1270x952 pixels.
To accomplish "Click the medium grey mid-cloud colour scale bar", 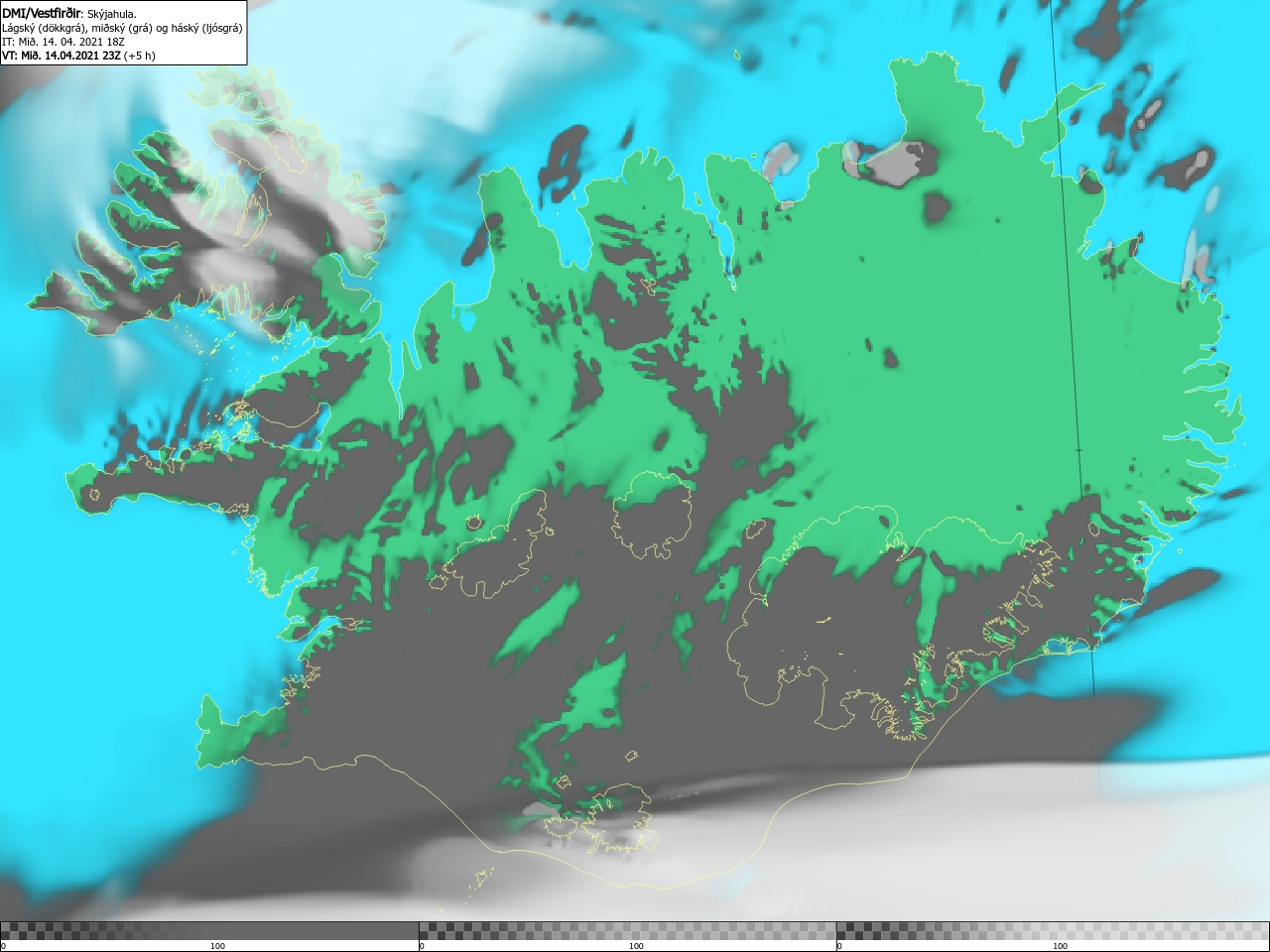I will (x=627, y=931).
